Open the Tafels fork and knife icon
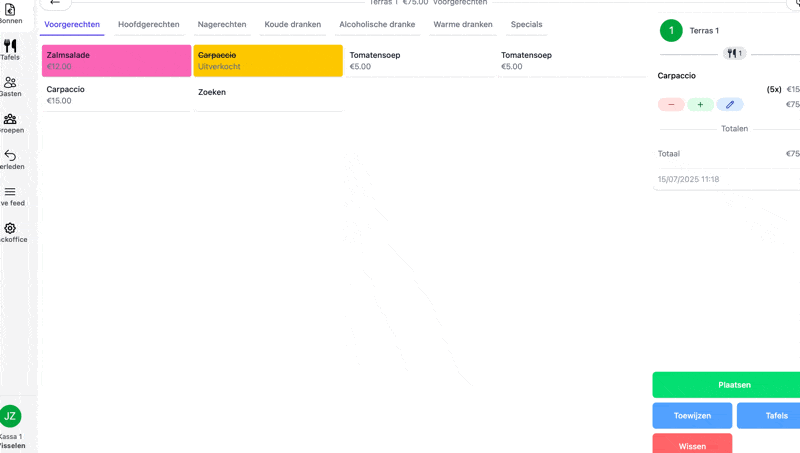The height and width of the screenshot is (453, 800). pos(10,46)
